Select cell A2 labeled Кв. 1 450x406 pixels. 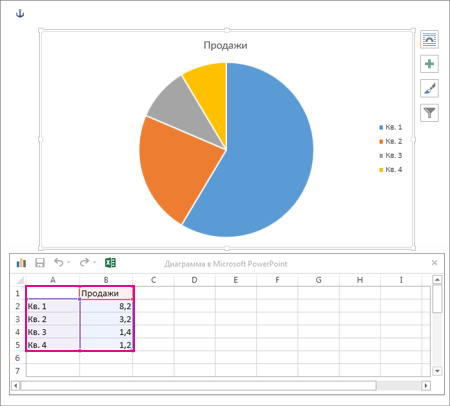pyautogui.click(x=53, y=306)
